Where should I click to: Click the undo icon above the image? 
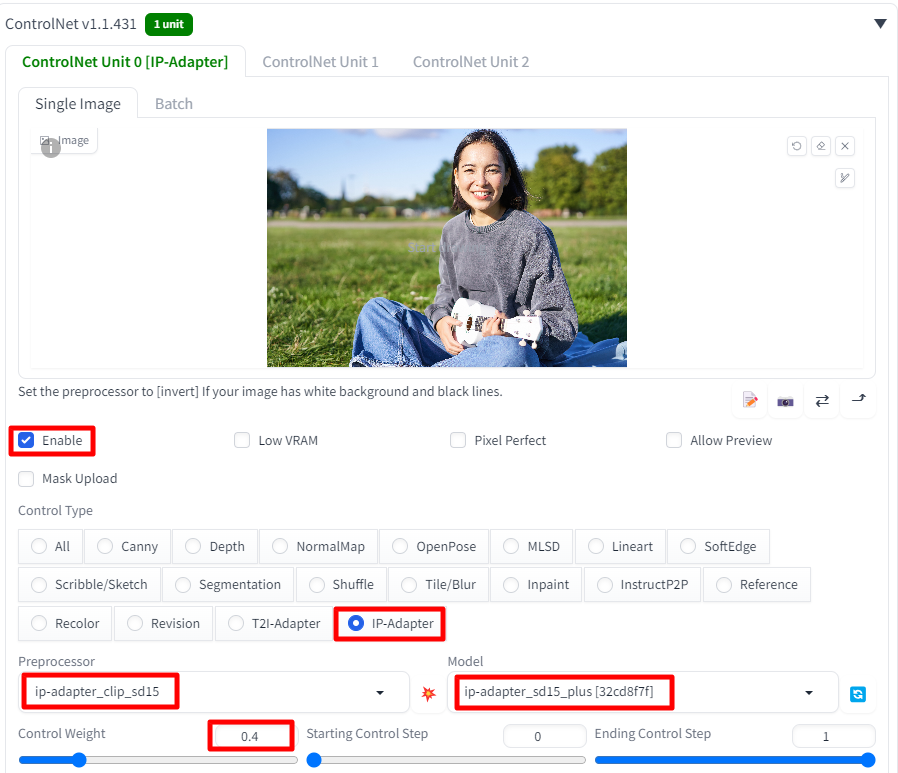797,146
